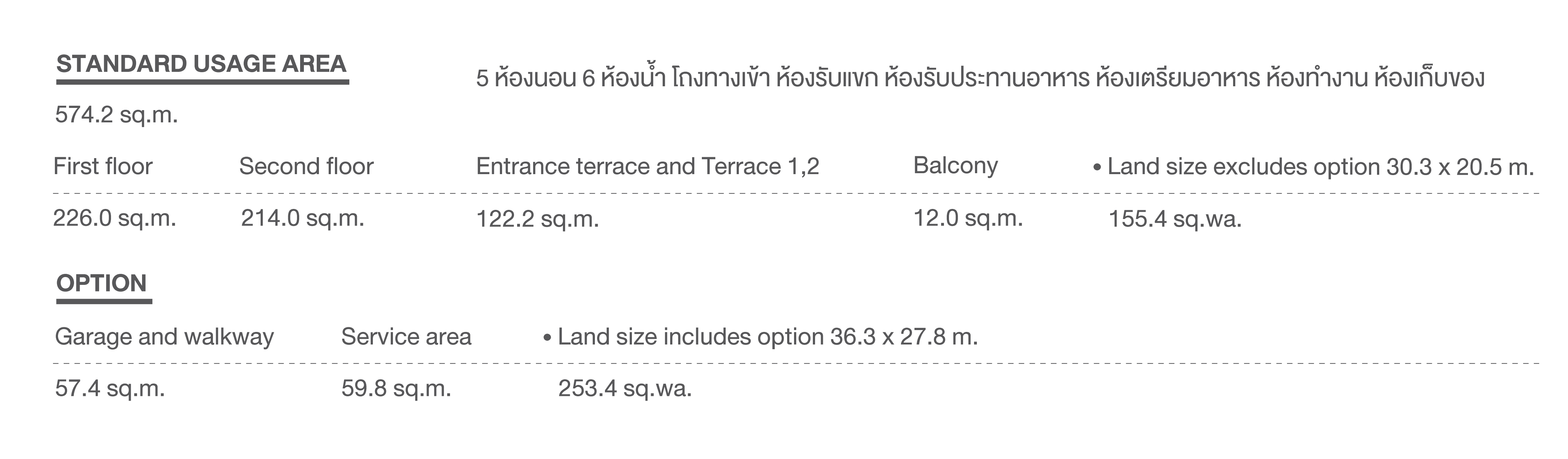Click the Balcony label

pyautogui.click(x=956, y=166)
